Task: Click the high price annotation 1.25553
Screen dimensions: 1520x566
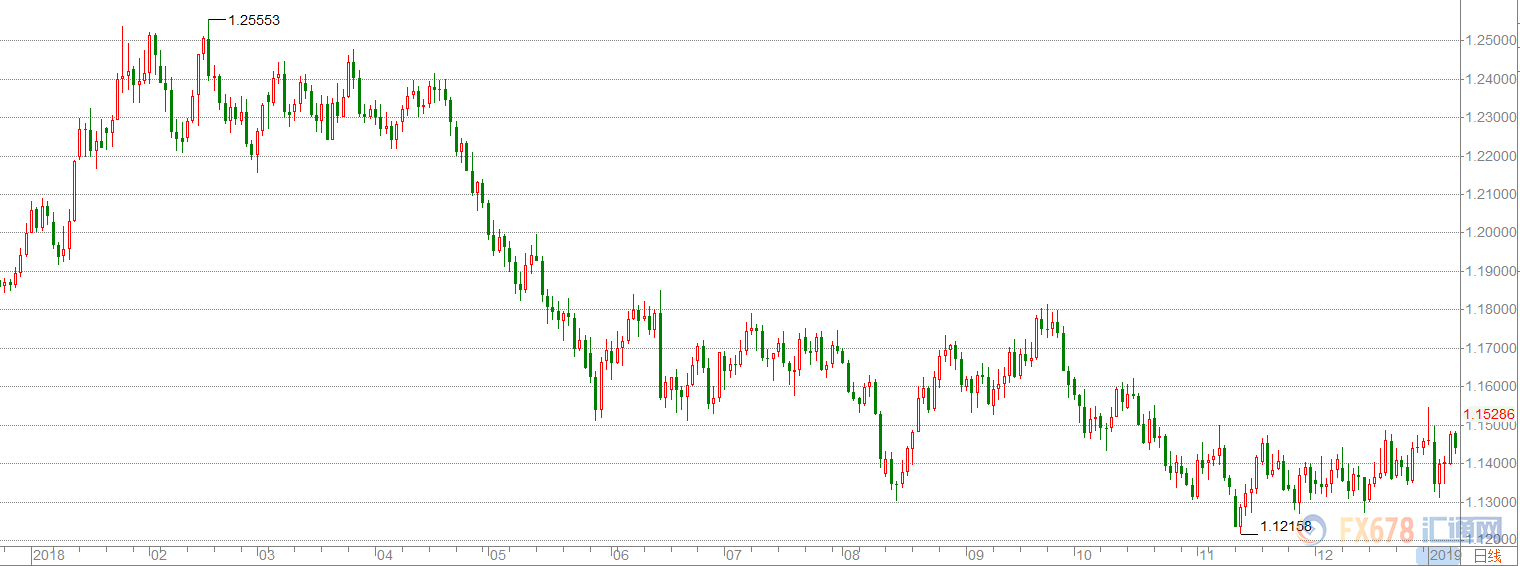Action: click(x=254, y=20)
